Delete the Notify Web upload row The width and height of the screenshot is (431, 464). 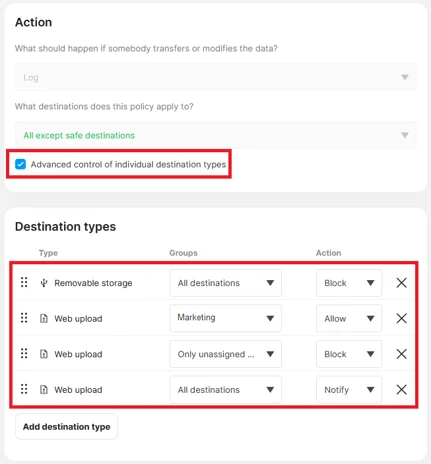(x=401, y=389)
